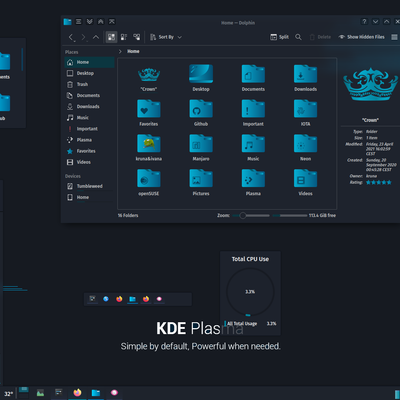Open Dolphin hamburger menu
This screenshot has width=400, height=400.
point(394,37)
